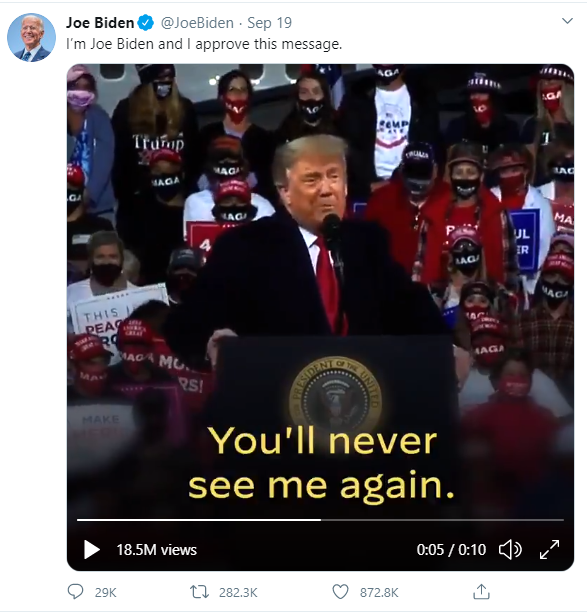Viewport: 587px width, 612px height.
Task: Open Joe Biden's profile picture
Action: (x=31, y=37)
